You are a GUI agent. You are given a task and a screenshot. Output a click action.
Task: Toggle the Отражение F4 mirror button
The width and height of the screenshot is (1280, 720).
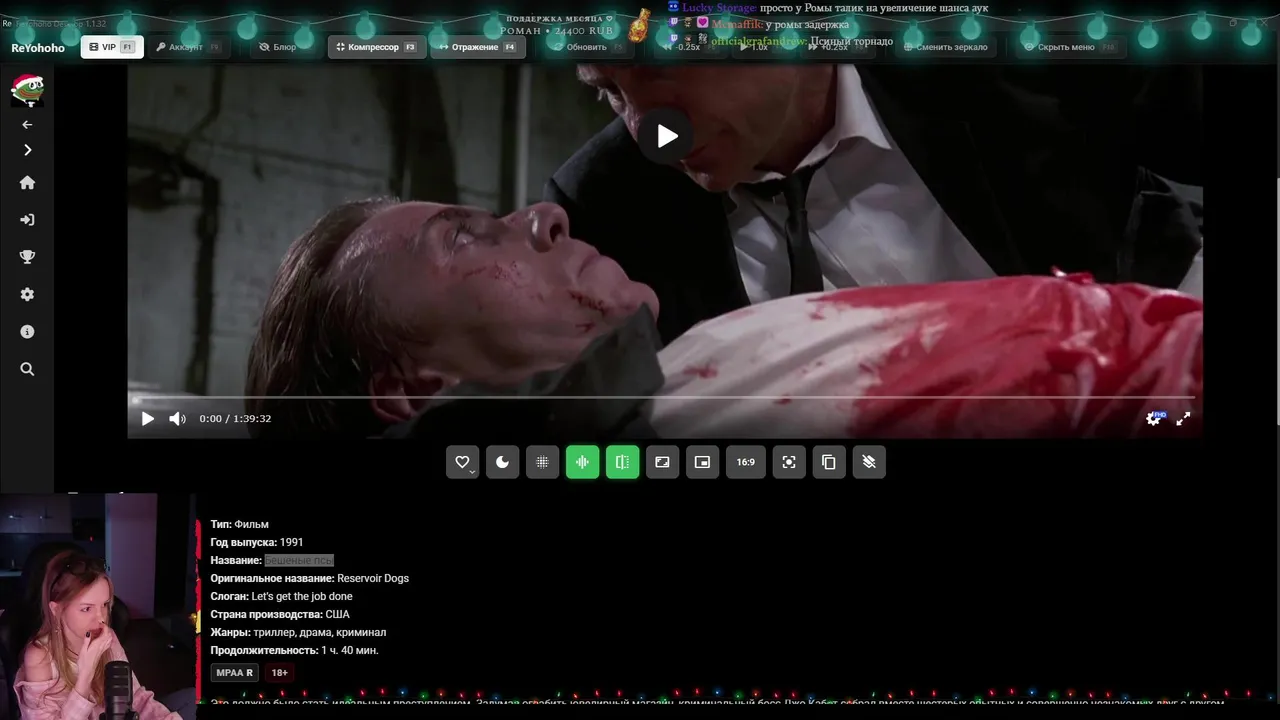click(x=478, y=47)
